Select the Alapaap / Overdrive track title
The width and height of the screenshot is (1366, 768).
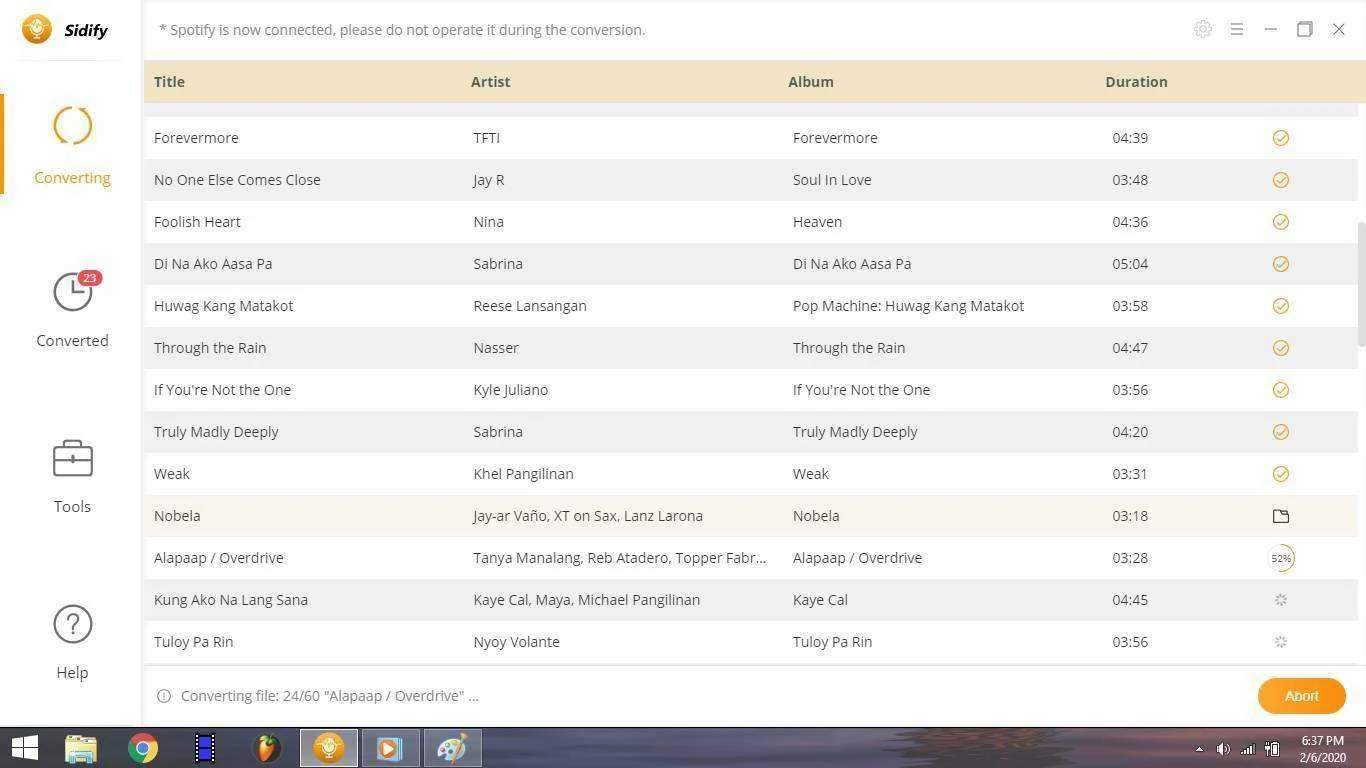pyautogui.click(x=218, y=558)
